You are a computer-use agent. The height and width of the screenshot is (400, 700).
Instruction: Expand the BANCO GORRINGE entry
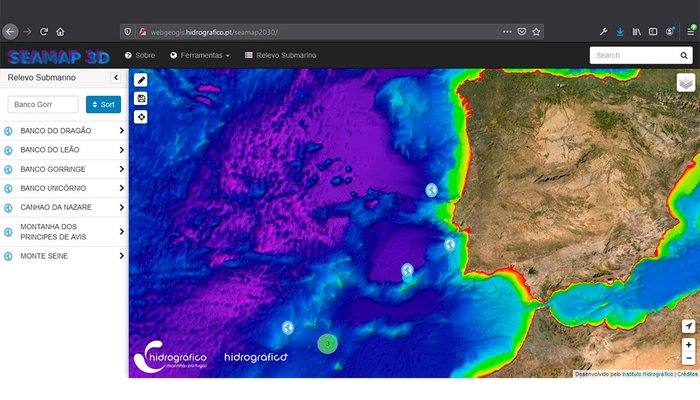pyautogui.click(x=121, y=169)
